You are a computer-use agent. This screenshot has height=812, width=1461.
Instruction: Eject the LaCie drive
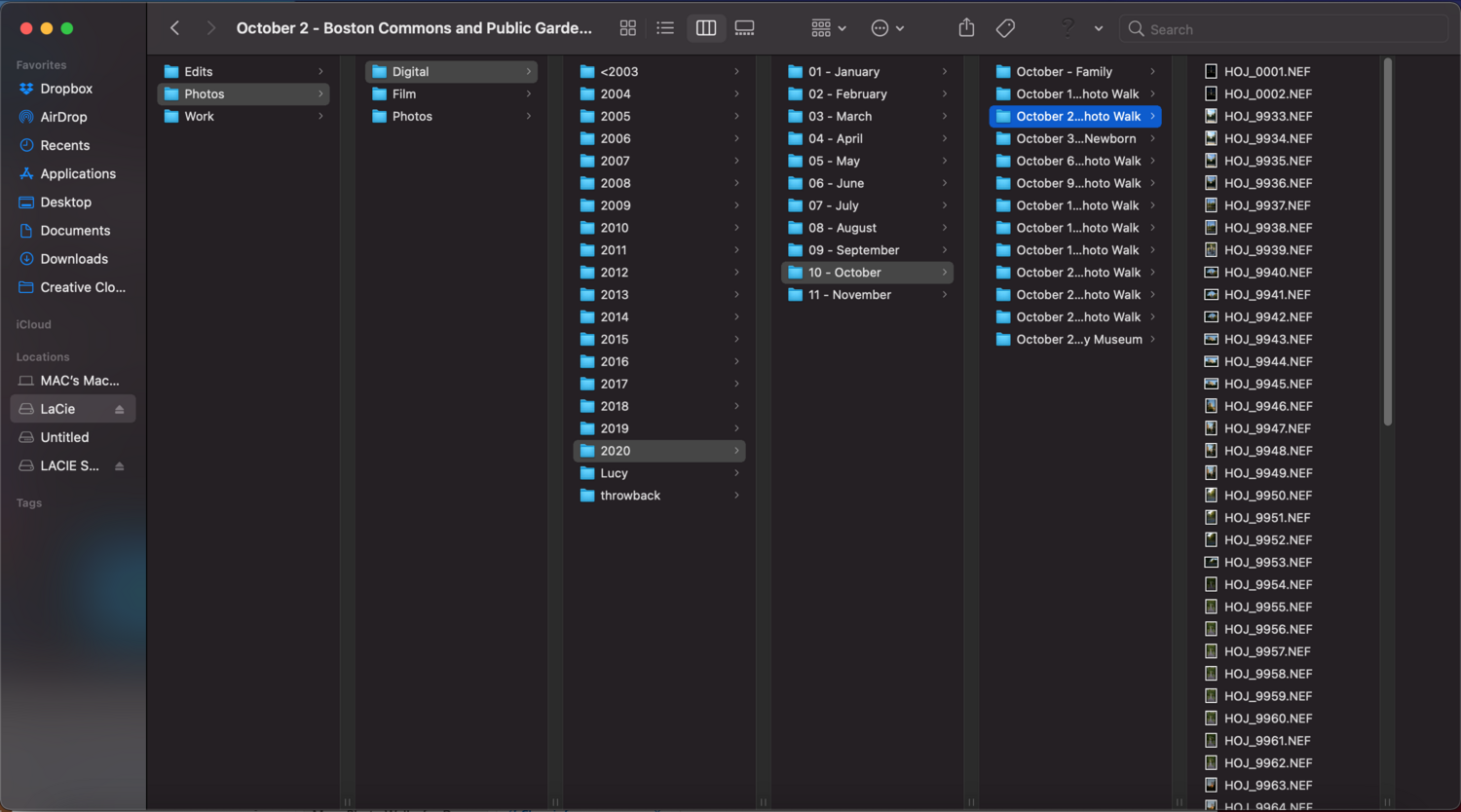[x=120, y=408]
